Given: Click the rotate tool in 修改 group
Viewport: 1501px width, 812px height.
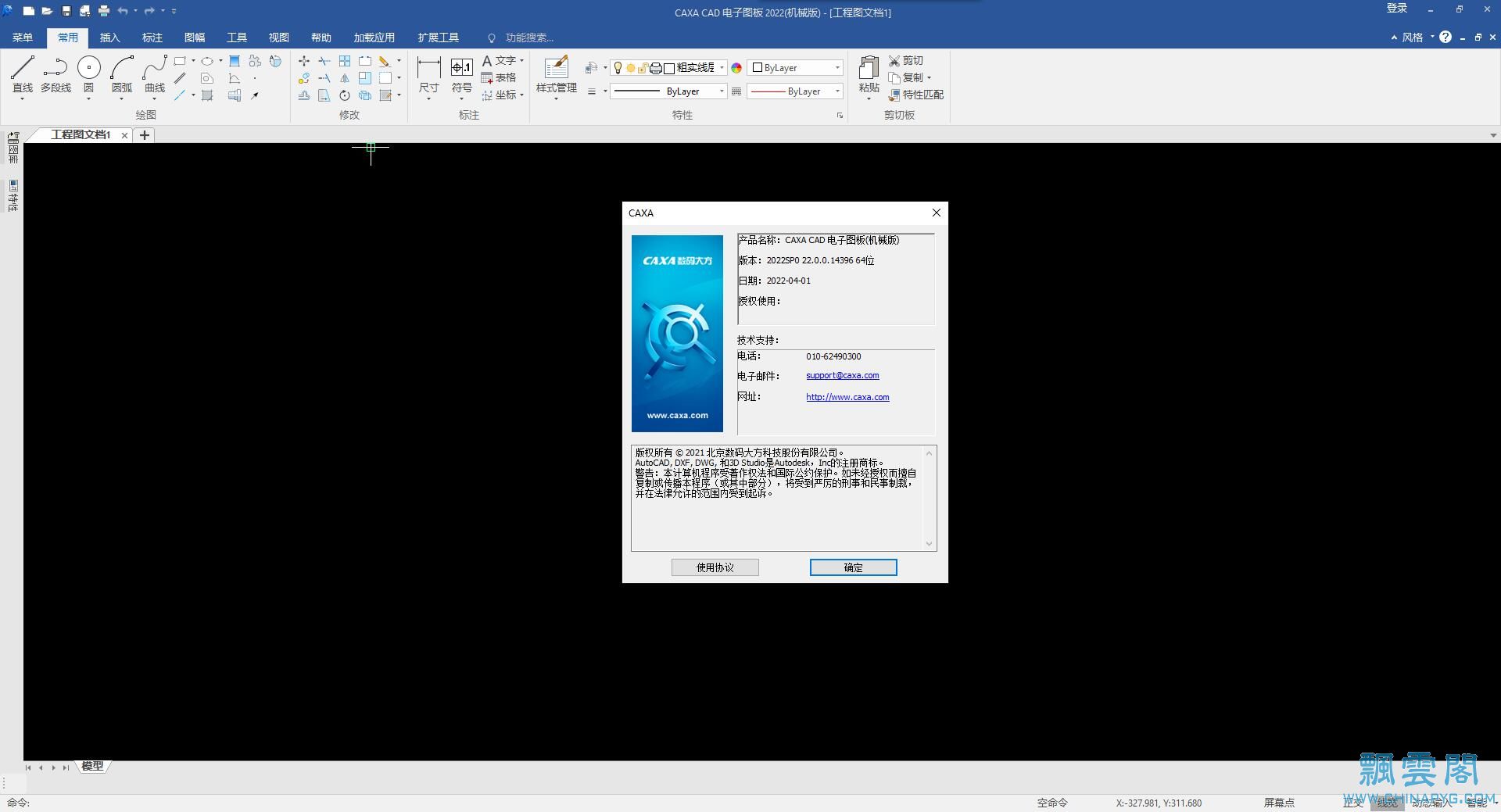Looking at the screenshot, I should 345,95.
